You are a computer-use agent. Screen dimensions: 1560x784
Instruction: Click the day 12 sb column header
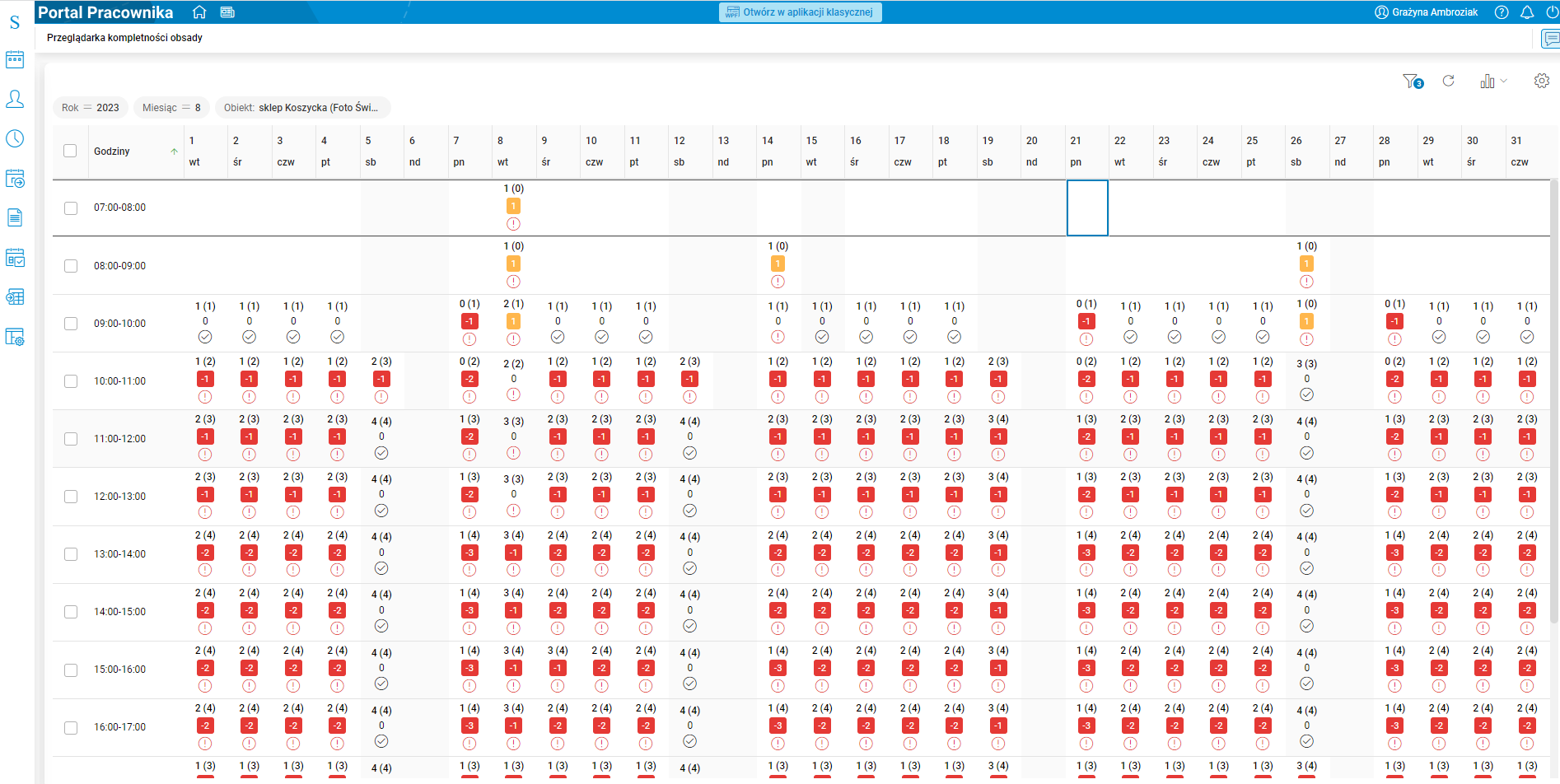(689, 152)
